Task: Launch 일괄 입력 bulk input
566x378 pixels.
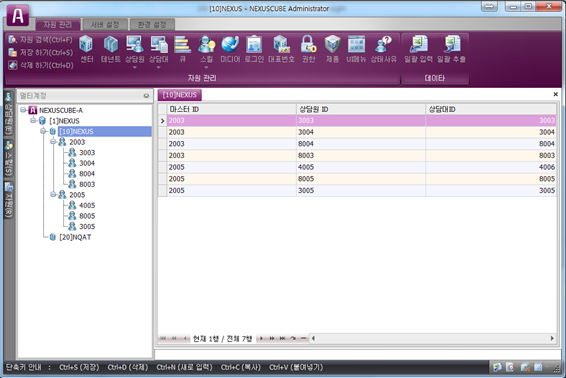Action: coord(418,49)
